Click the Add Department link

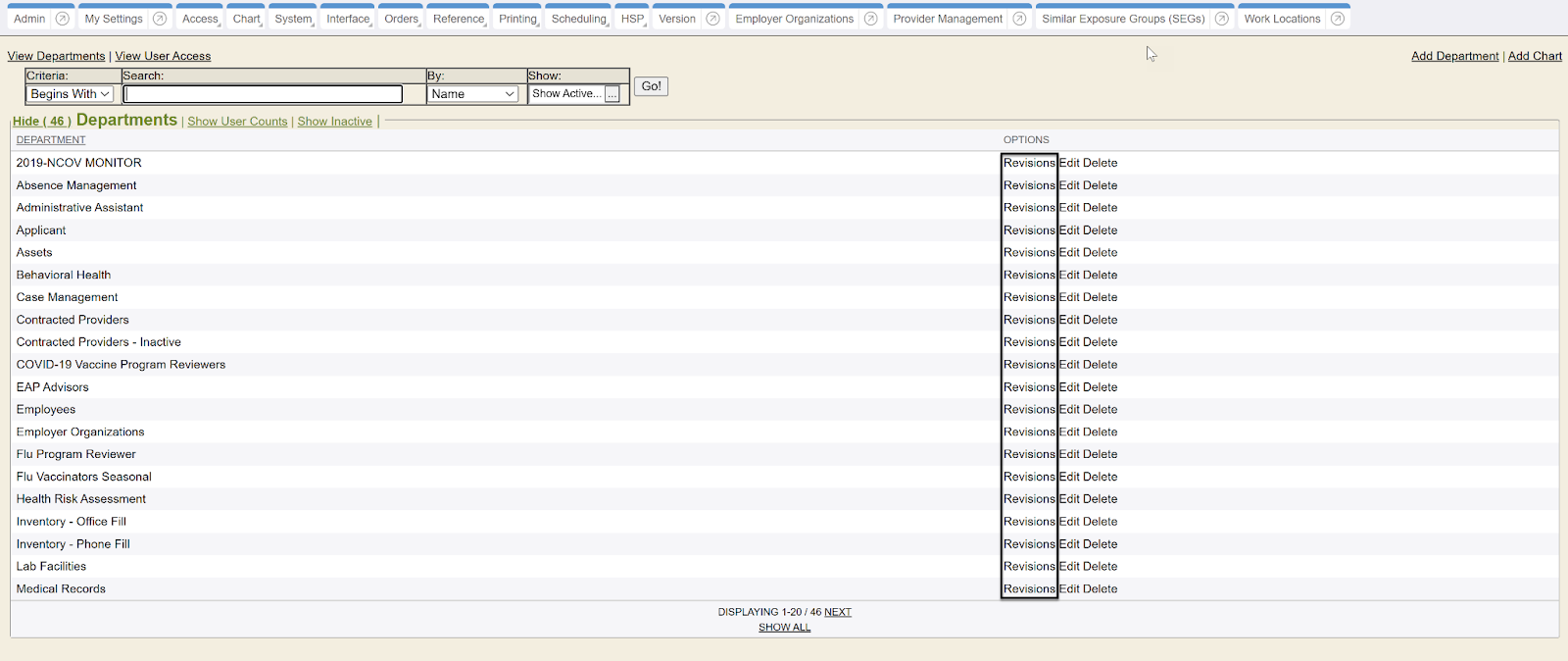tap(1454, 56)
